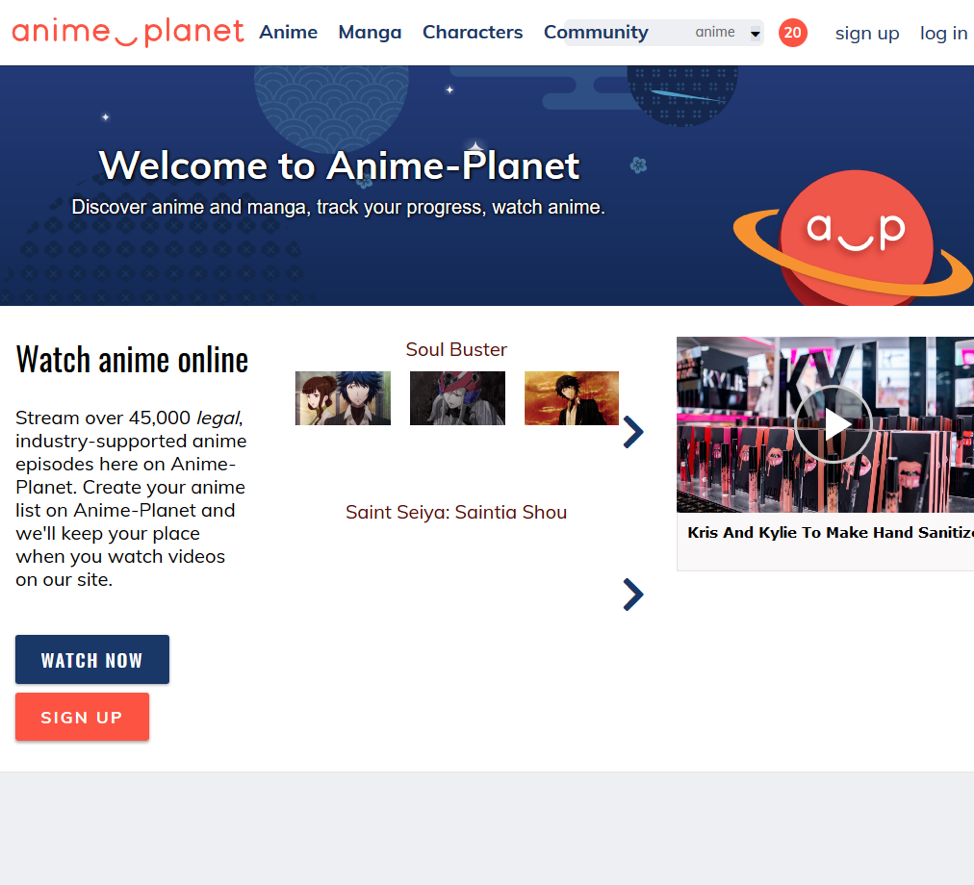Click the sign up link in header
974x885 pixels.
tap(867, 33)
